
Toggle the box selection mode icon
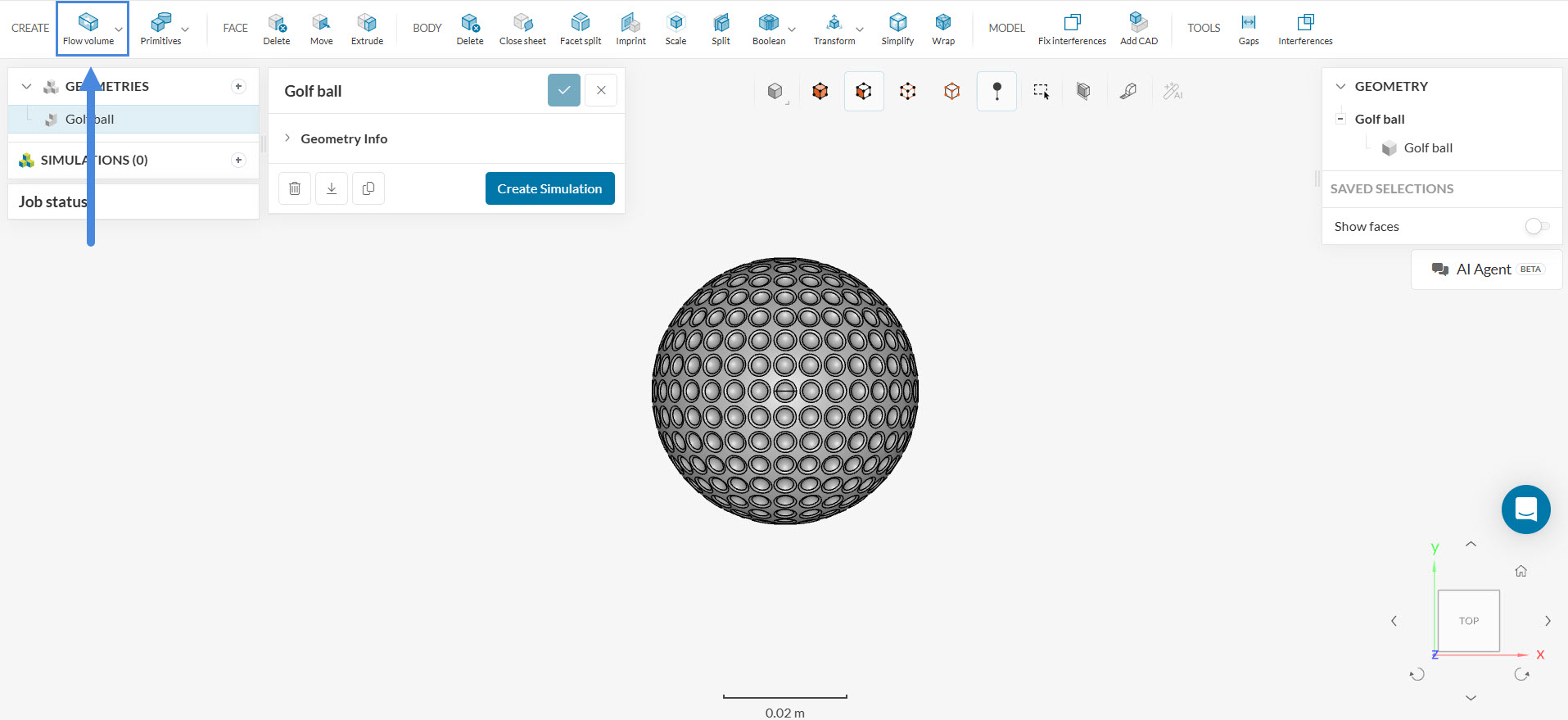(x=1041, y=91)
